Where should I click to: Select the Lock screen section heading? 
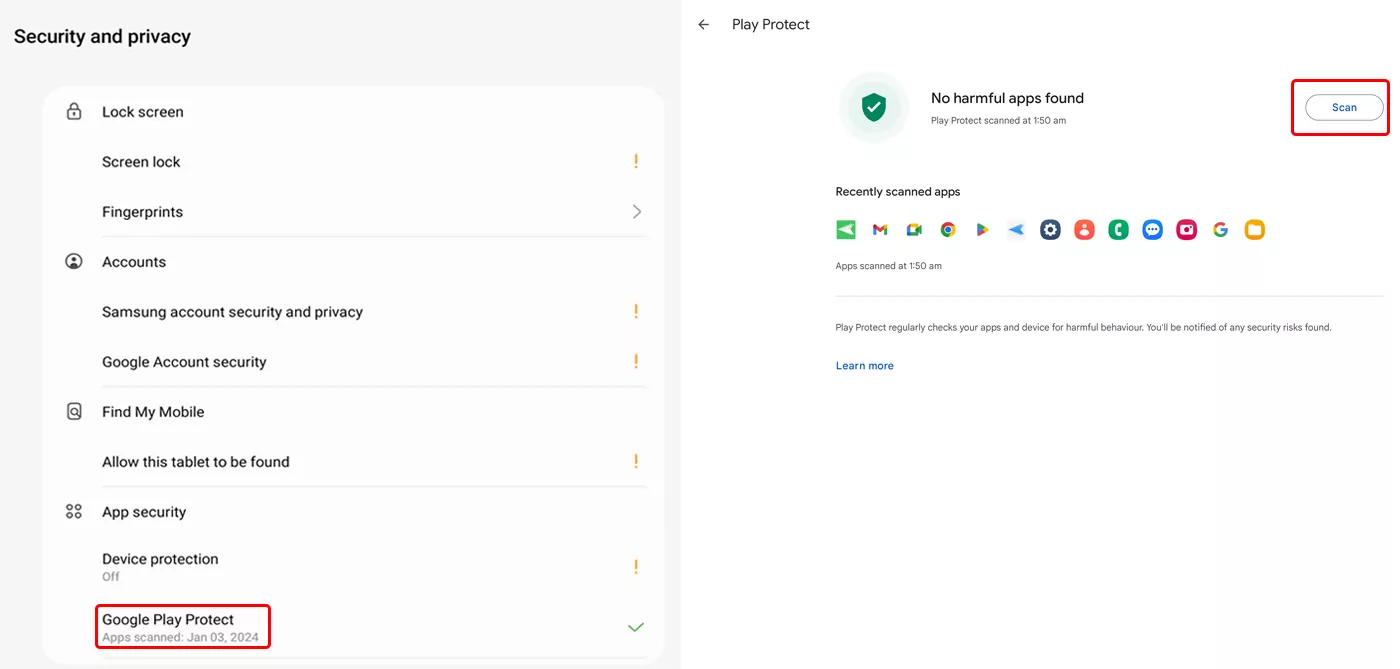tap(143, 112)
